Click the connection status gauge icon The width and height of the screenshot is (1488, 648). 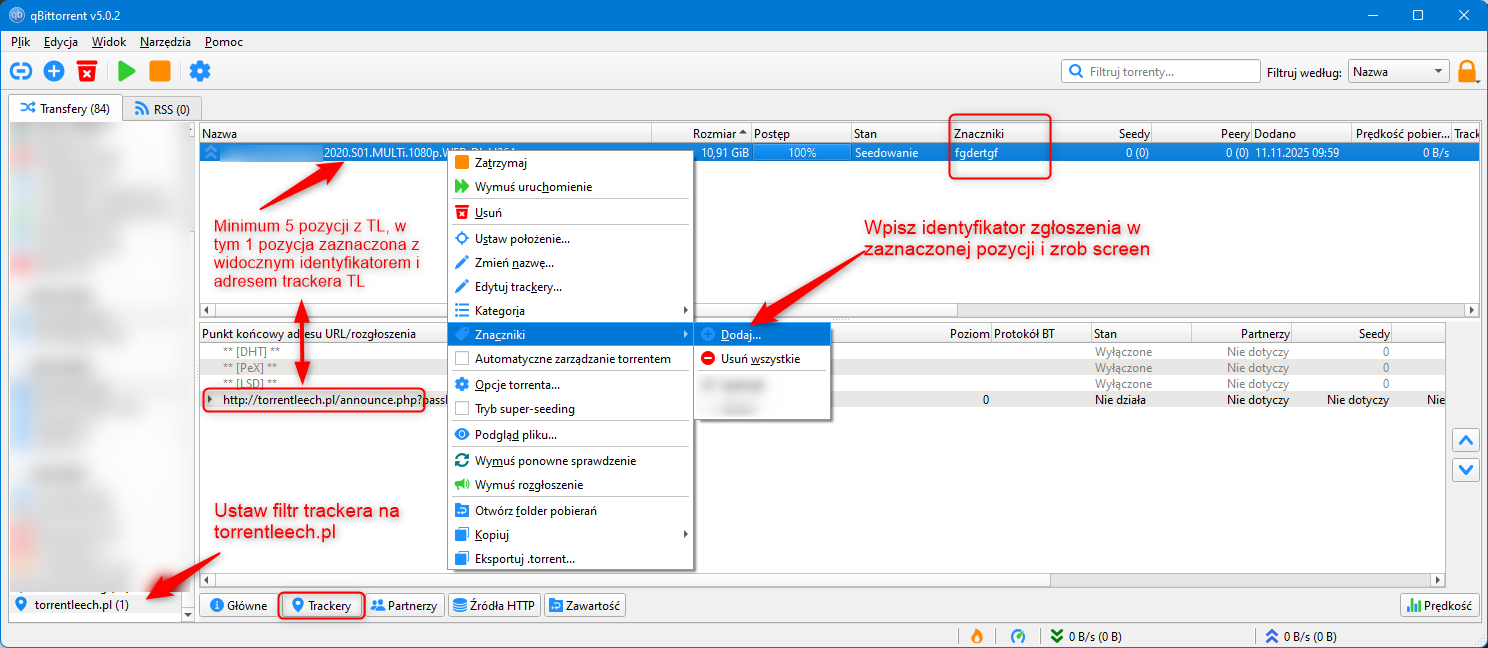click(1018, 636)
